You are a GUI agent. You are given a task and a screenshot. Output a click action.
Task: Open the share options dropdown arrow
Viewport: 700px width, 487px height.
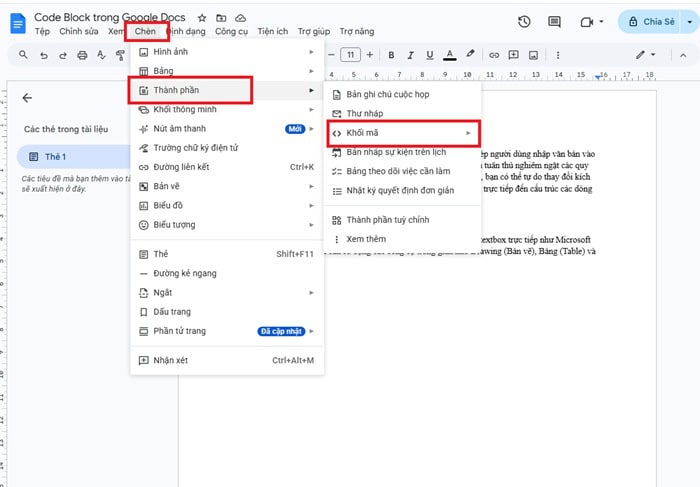click(690, 21)
